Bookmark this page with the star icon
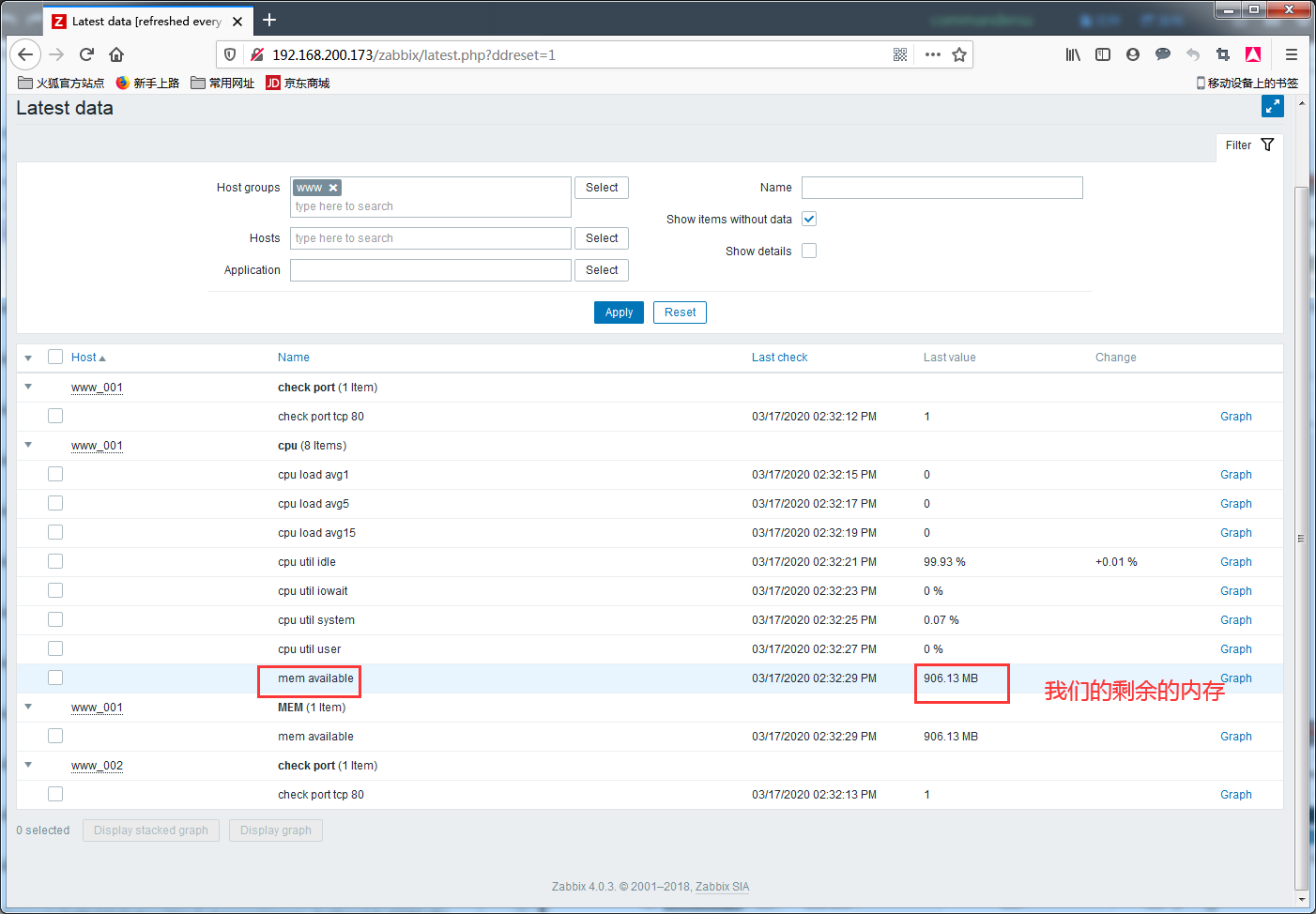Screen dimensions: 1316x914 pyautogui.click(x=959, y=54)
